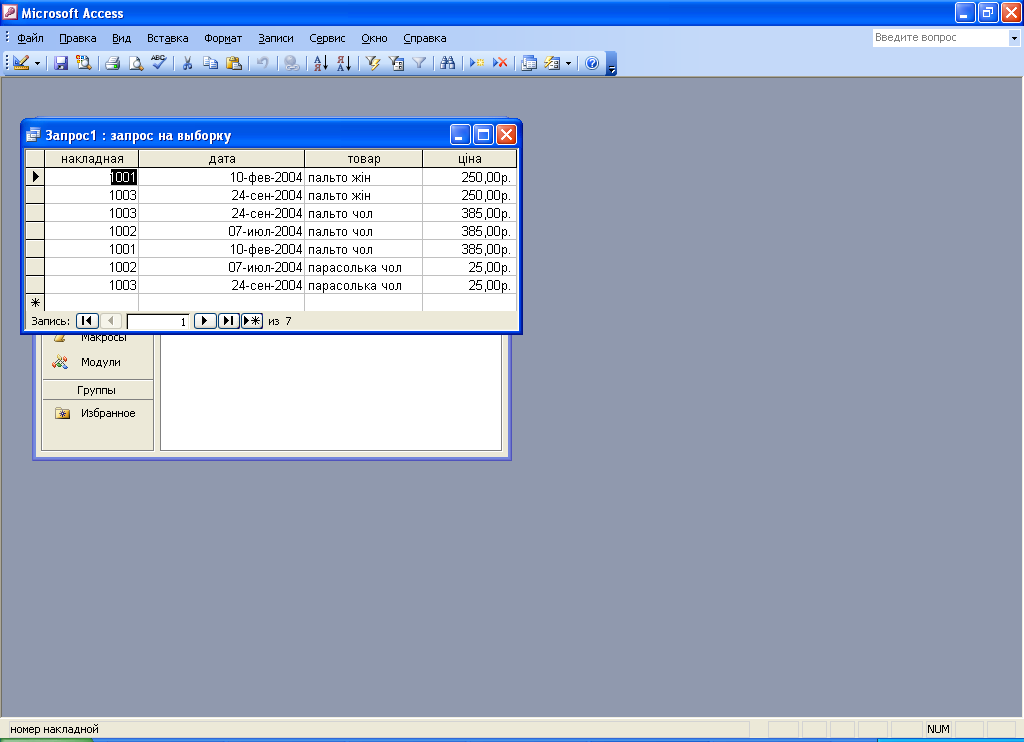Viewport: 1024px width, 742px height.
Task: Apply Filter by Selection lightning funnel icon
Action: [373, 63]
